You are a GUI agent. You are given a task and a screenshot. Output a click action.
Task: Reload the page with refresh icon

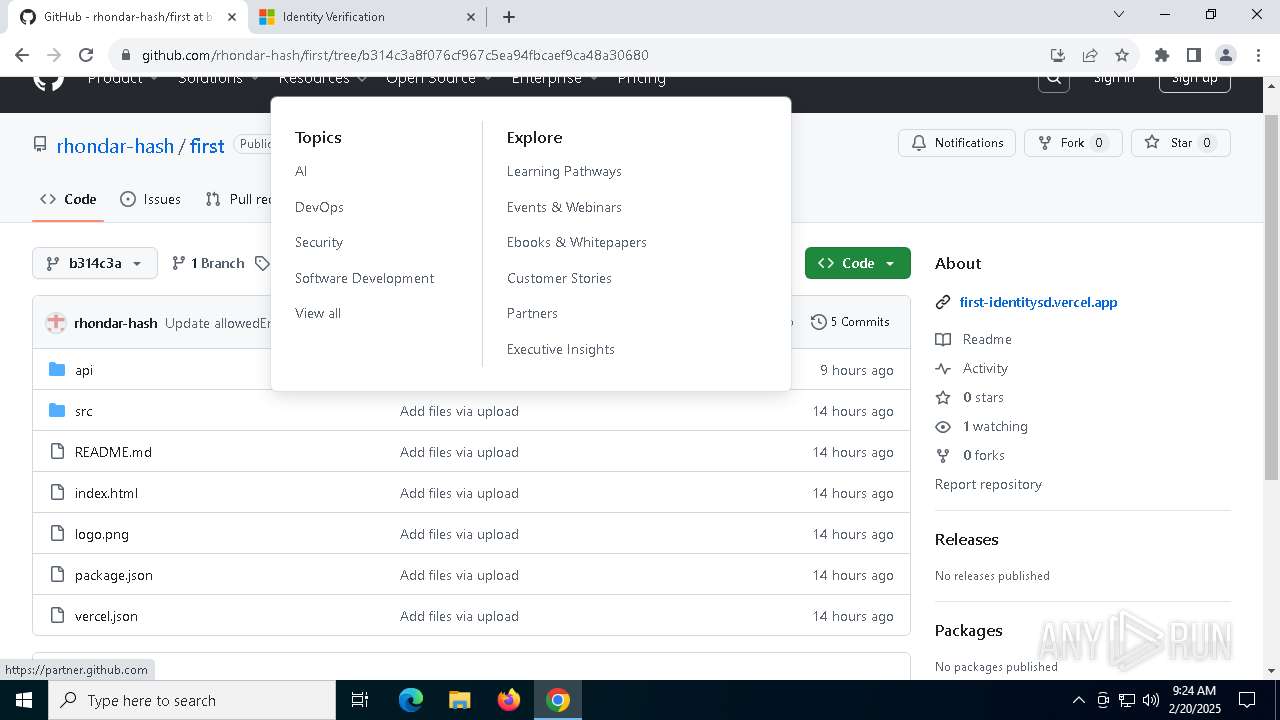tap(86, 55)
